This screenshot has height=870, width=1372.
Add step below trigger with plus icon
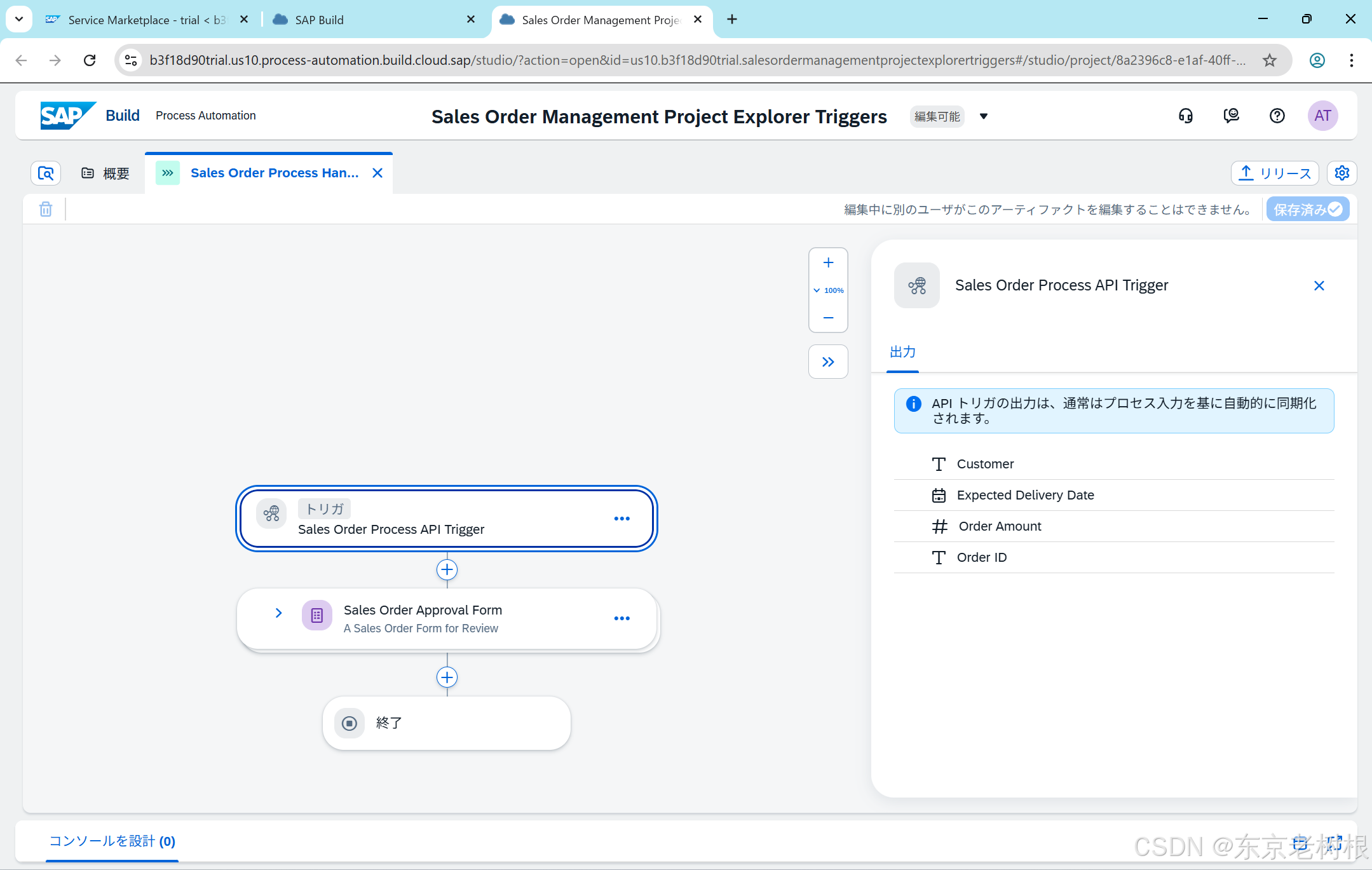pos(447,569)
